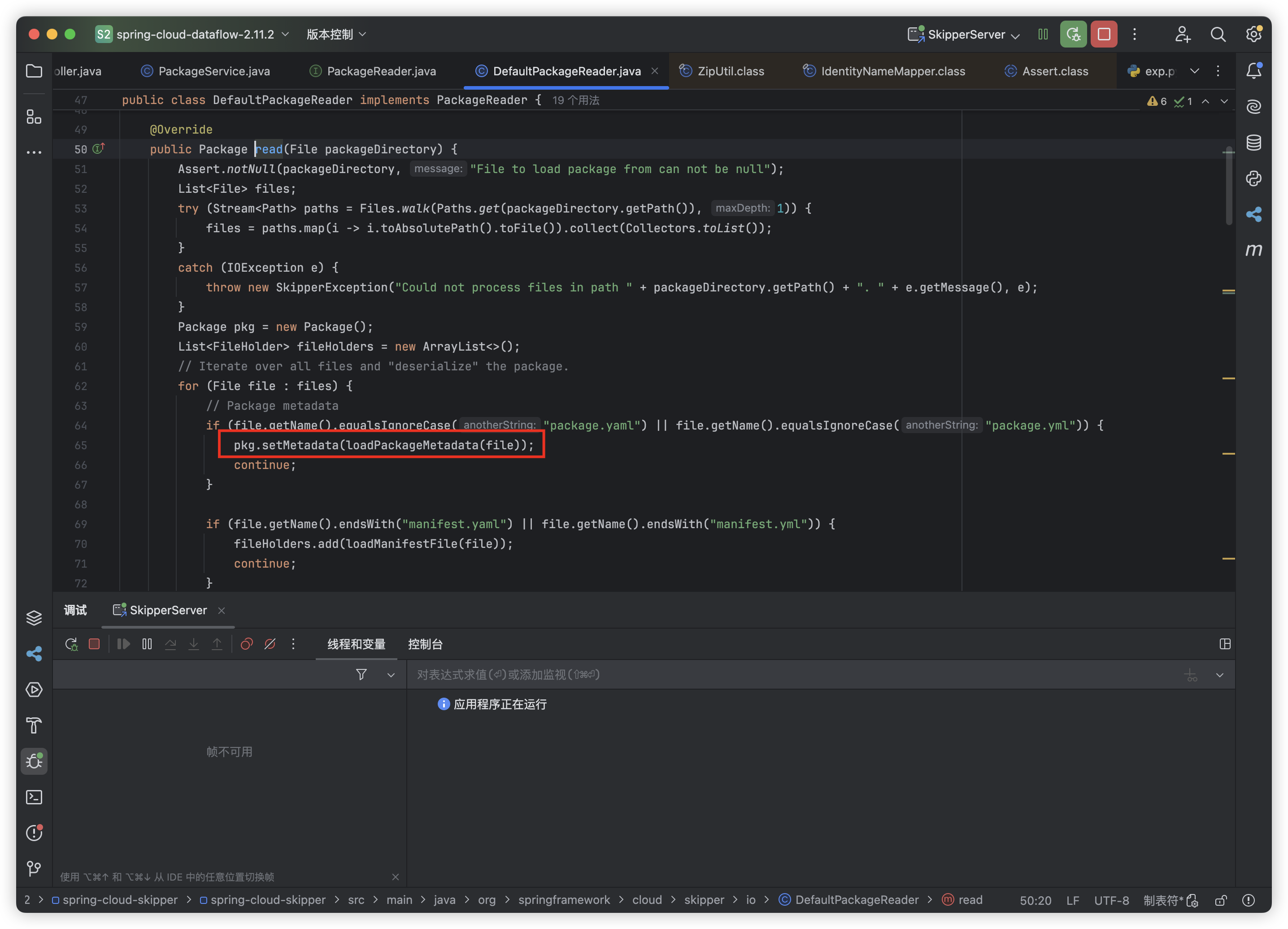Open the Structure tool window icon
This screenshot has width=1288, height=929.
(x=34, y=117)
